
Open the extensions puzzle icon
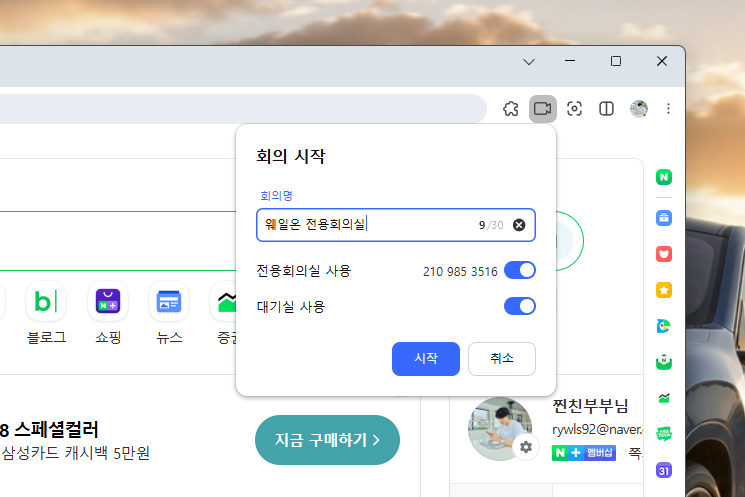[511, 109]
